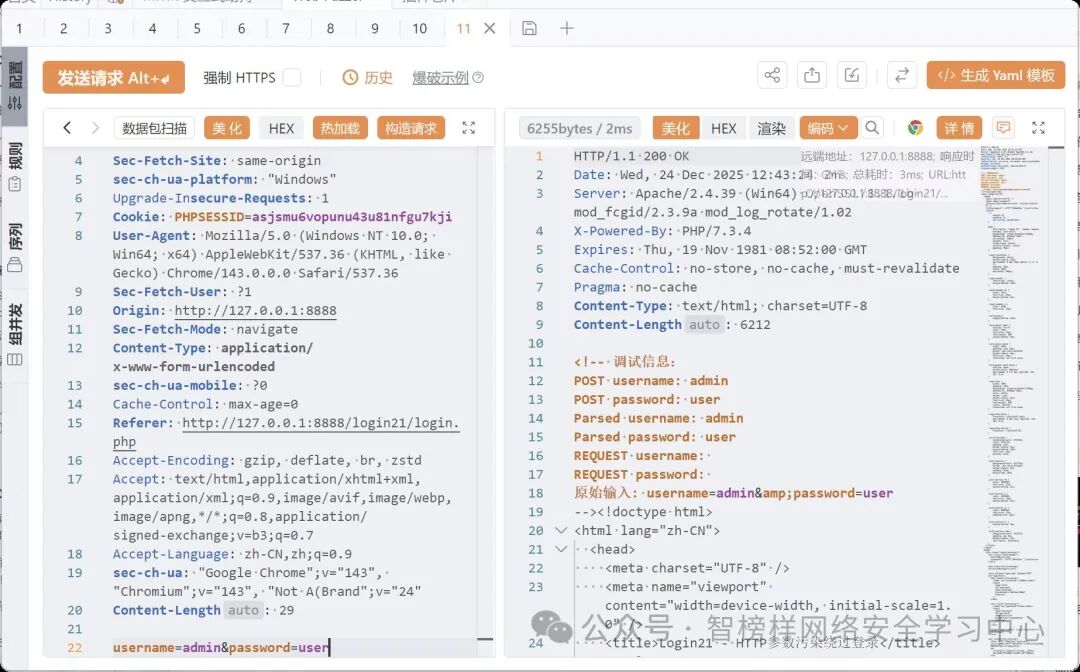Go forward with the right arrow in request pane
Screen dimensions: 1080x672
coord(95,127)
